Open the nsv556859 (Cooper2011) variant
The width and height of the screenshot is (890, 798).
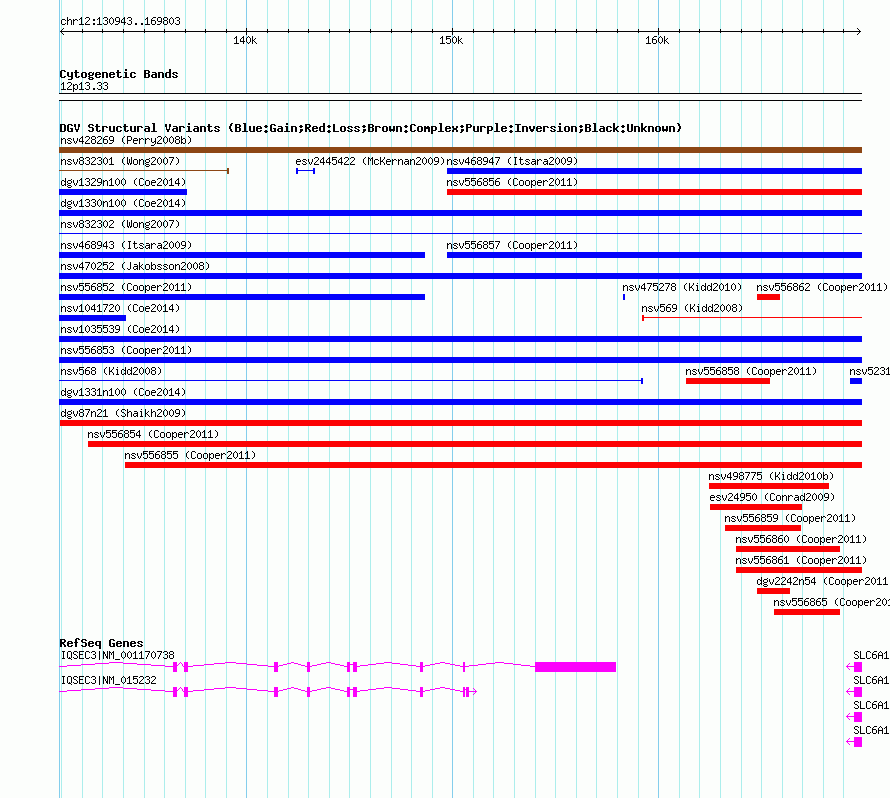[x=763, y=528]
